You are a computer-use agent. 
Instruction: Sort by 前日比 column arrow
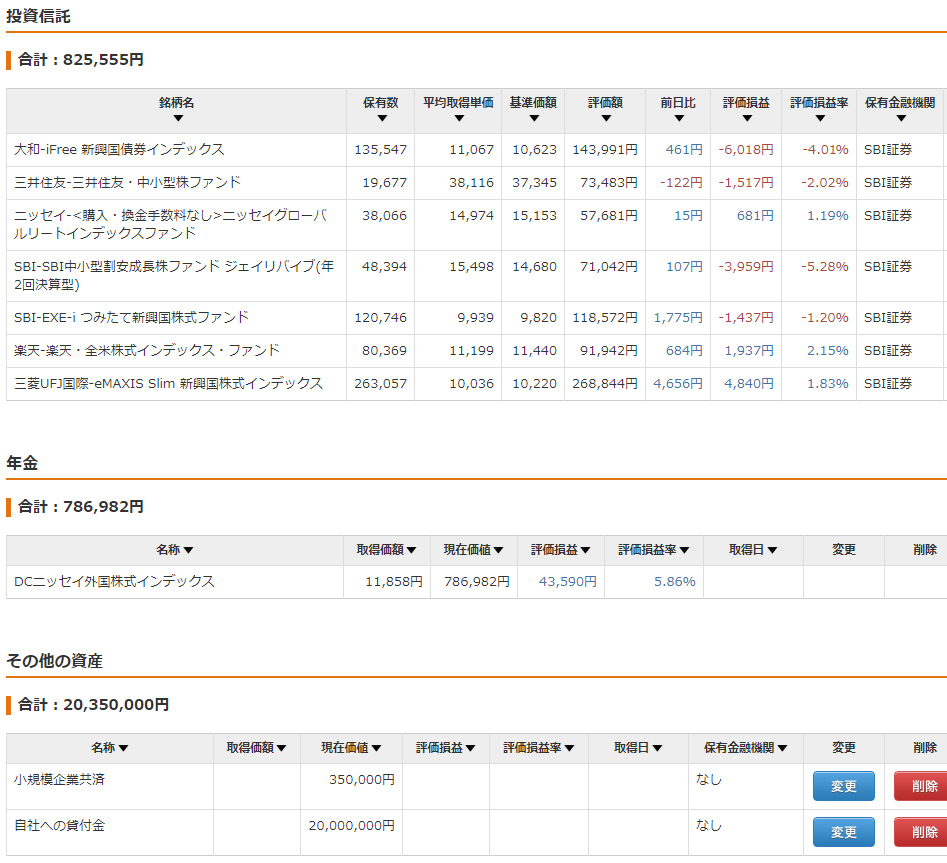[679, 119]
